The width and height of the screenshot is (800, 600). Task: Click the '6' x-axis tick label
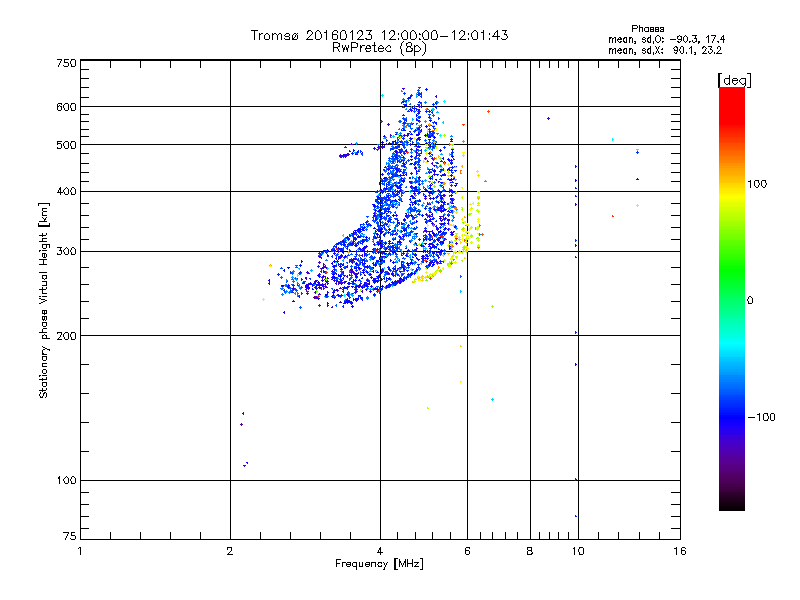pos(467,551)
